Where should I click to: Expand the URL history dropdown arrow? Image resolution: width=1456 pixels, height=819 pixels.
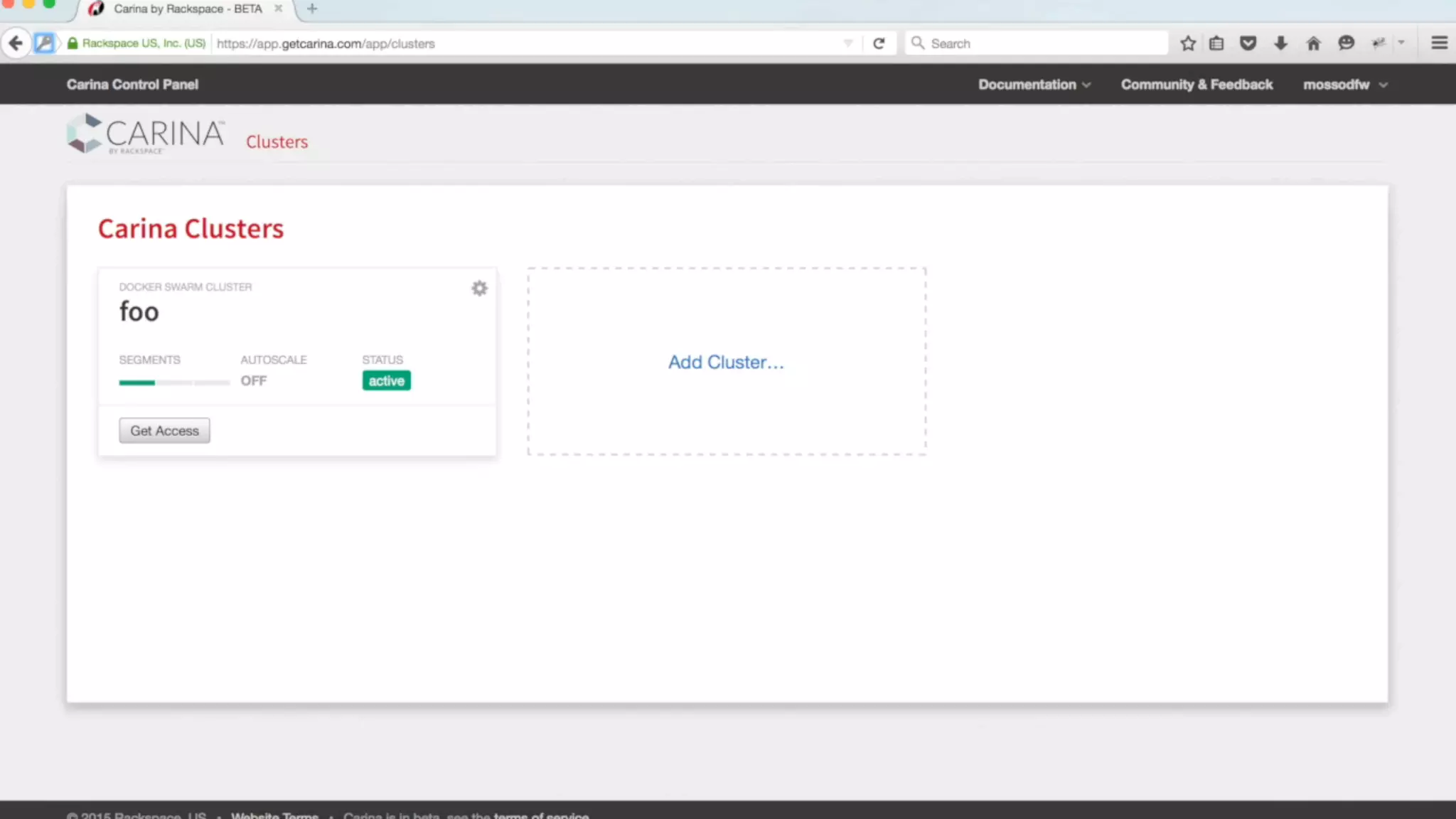tap(847, 43)
